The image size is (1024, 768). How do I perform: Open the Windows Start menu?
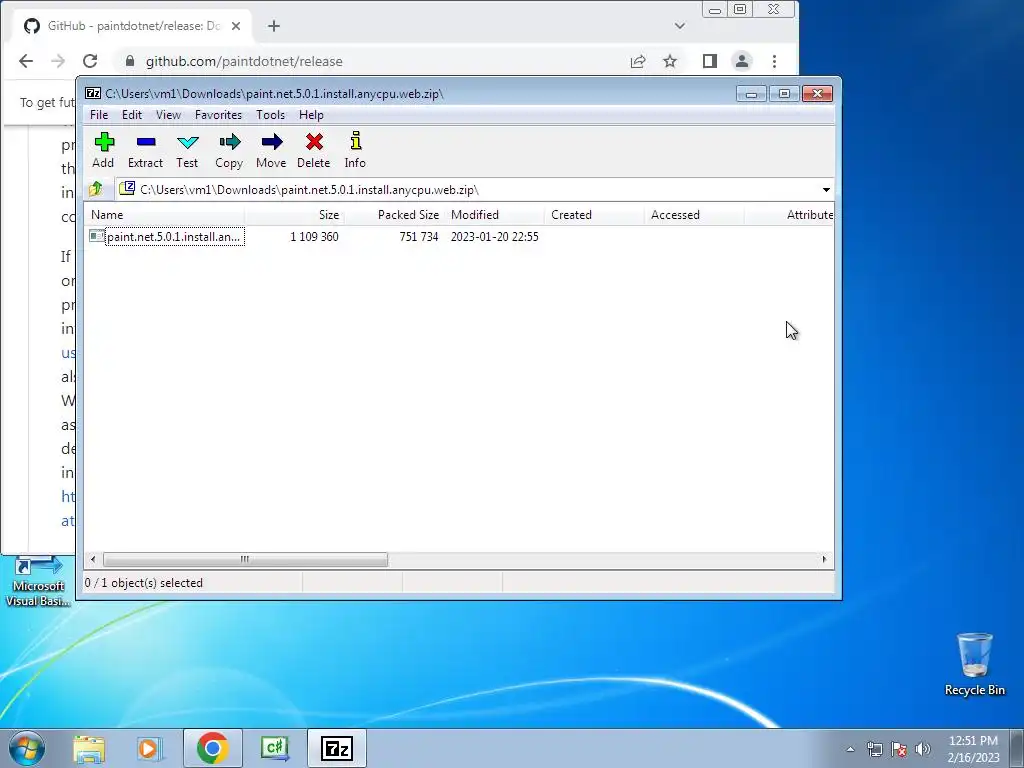(x=26, y=748)
